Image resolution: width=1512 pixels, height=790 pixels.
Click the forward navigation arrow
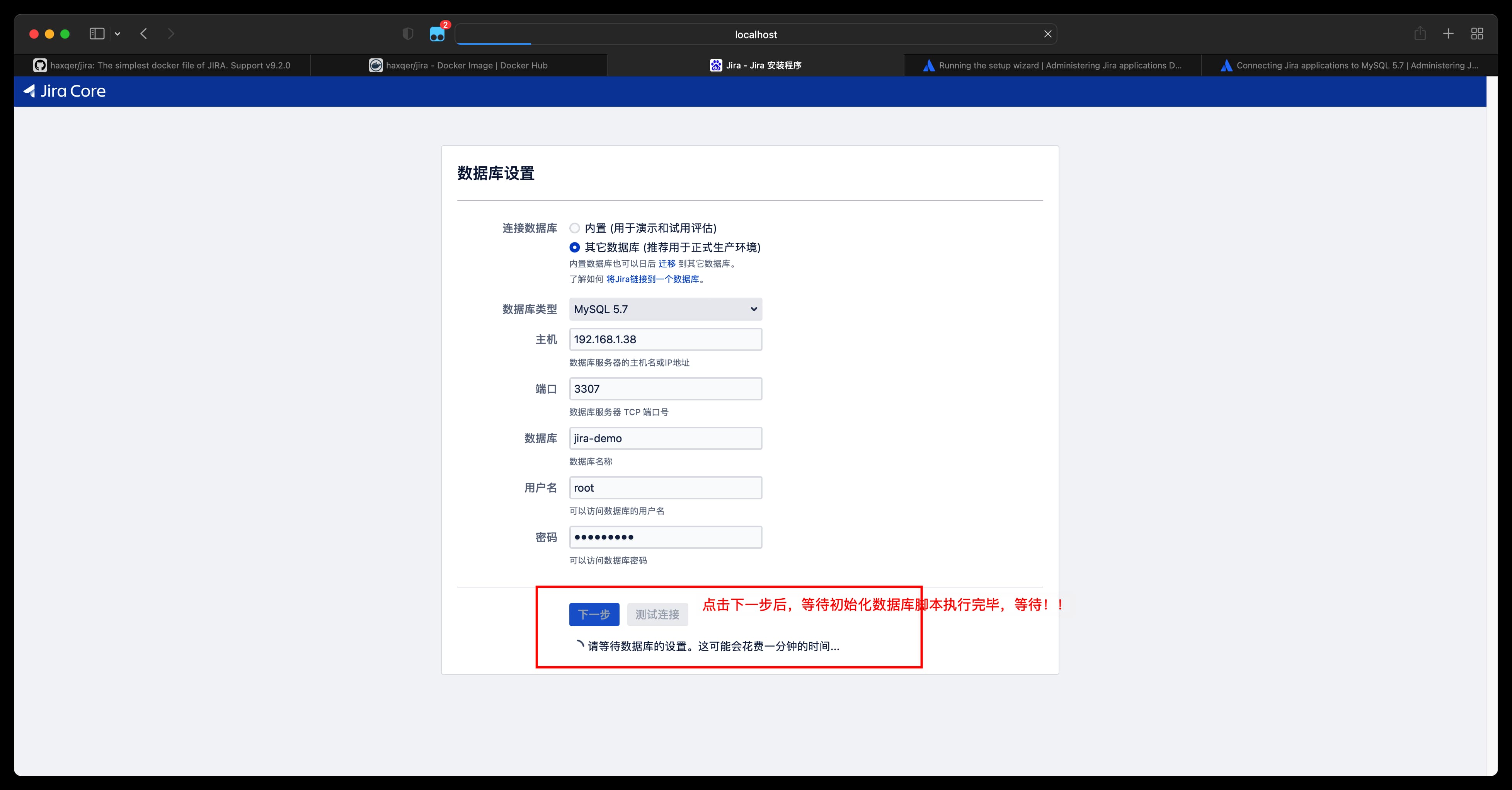171,34
